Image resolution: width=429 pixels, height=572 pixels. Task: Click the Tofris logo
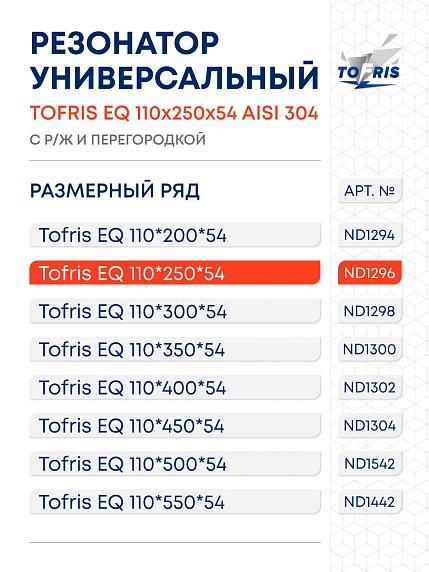(369, 62)
